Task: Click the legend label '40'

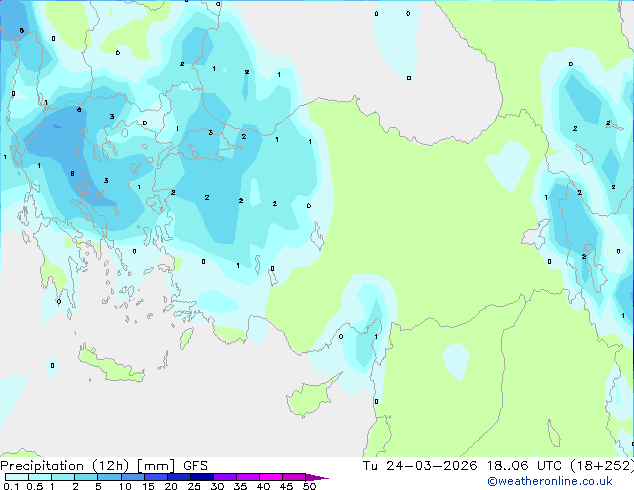Action: [263, 486]
